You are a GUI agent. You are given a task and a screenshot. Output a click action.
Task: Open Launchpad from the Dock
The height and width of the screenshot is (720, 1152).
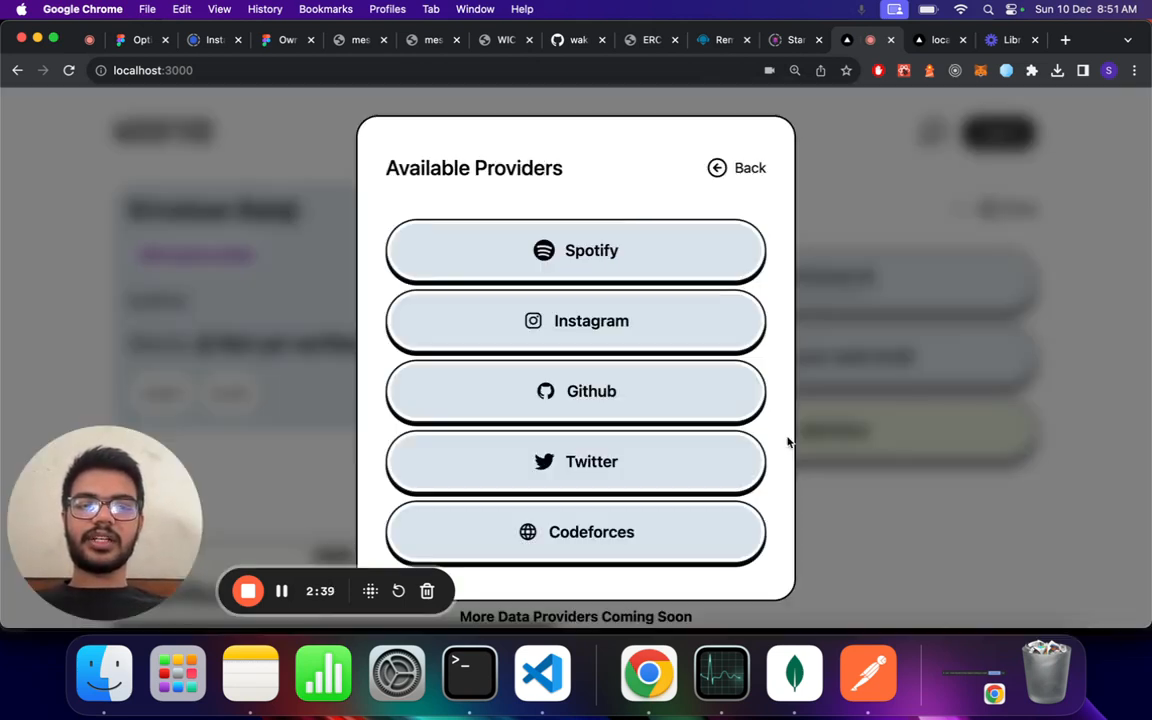click(178, 673)
